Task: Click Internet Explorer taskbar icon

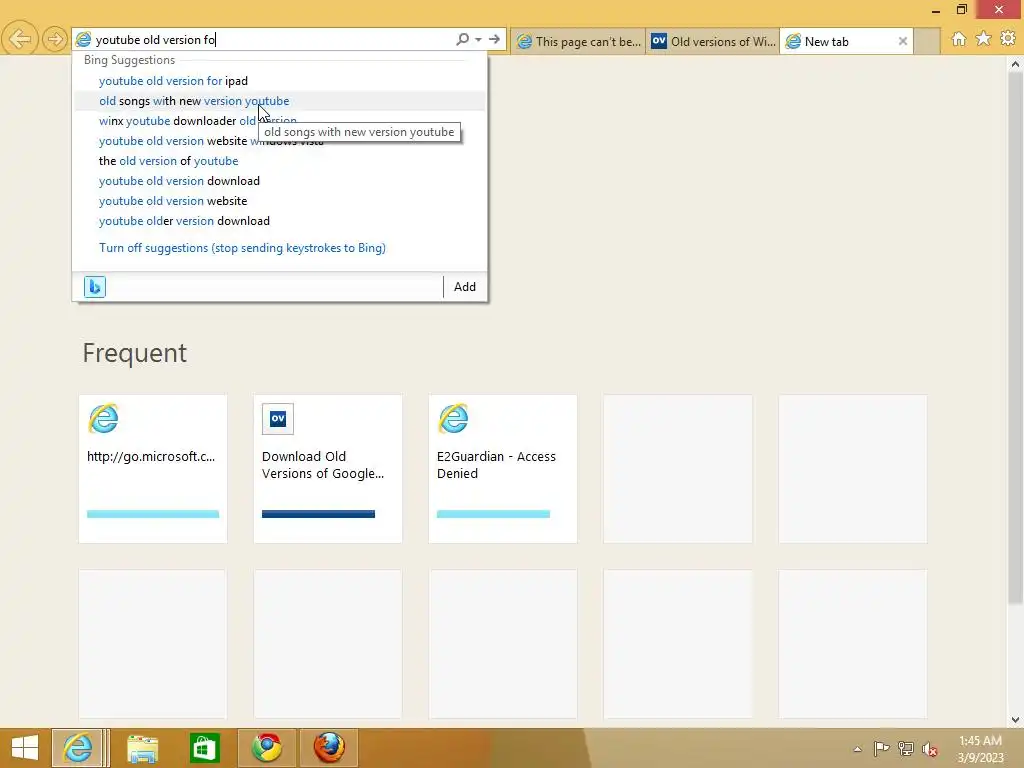Action: point(78,748)
